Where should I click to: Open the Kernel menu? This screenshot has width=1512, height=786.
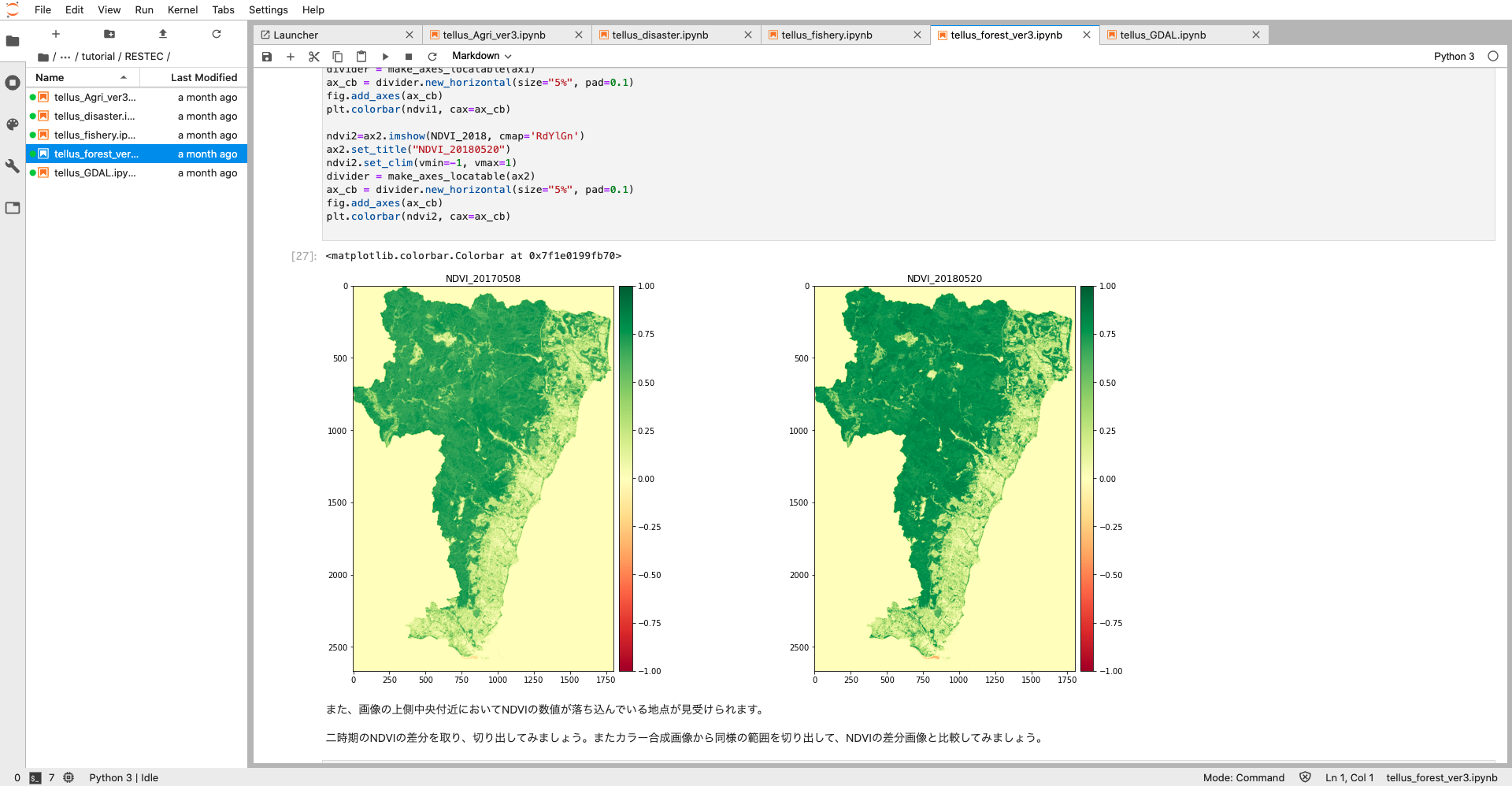coord(183,9)
